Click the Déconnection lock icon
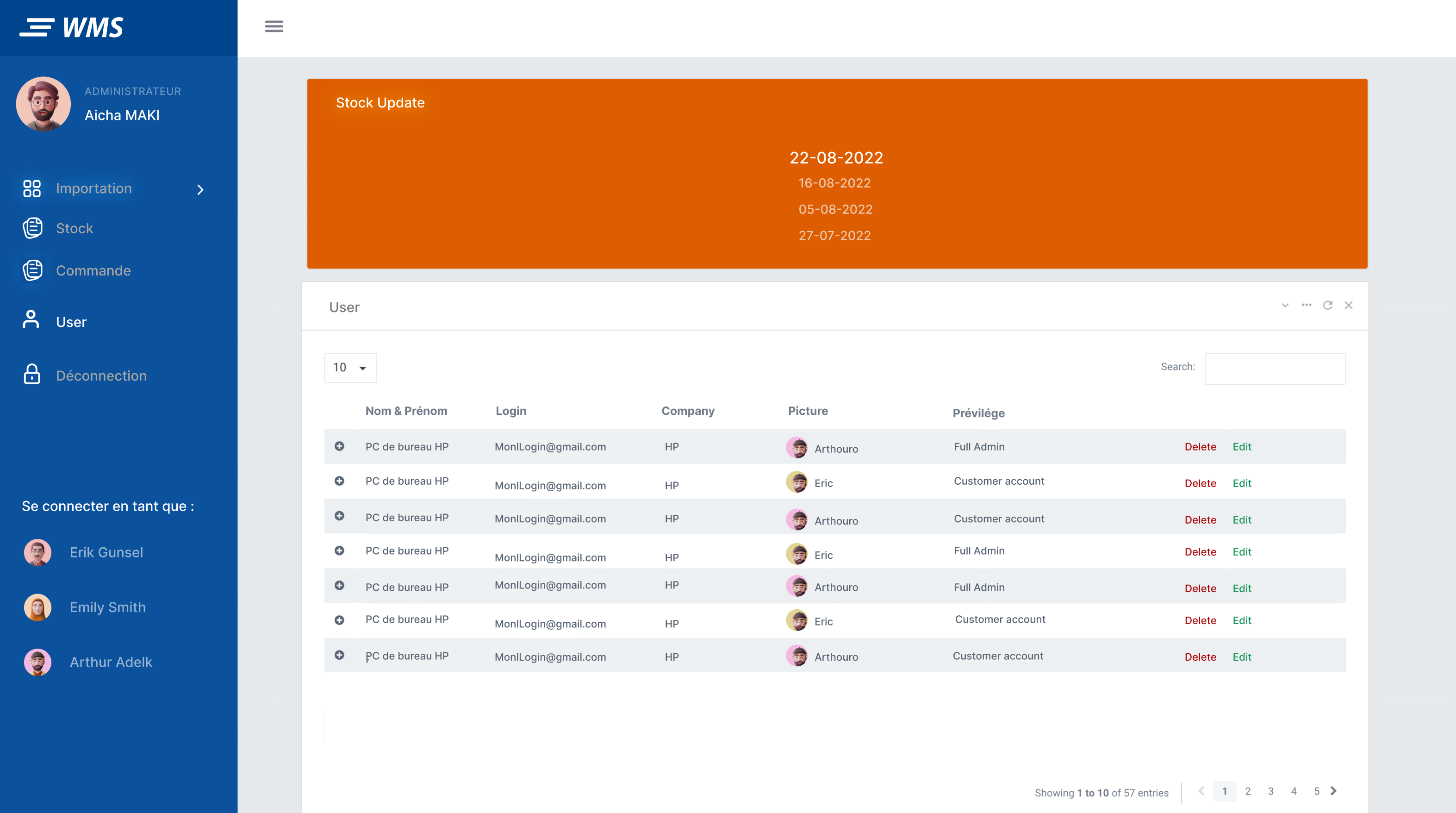Viewport: 1456px width, 813px height. tap(31, 374)
